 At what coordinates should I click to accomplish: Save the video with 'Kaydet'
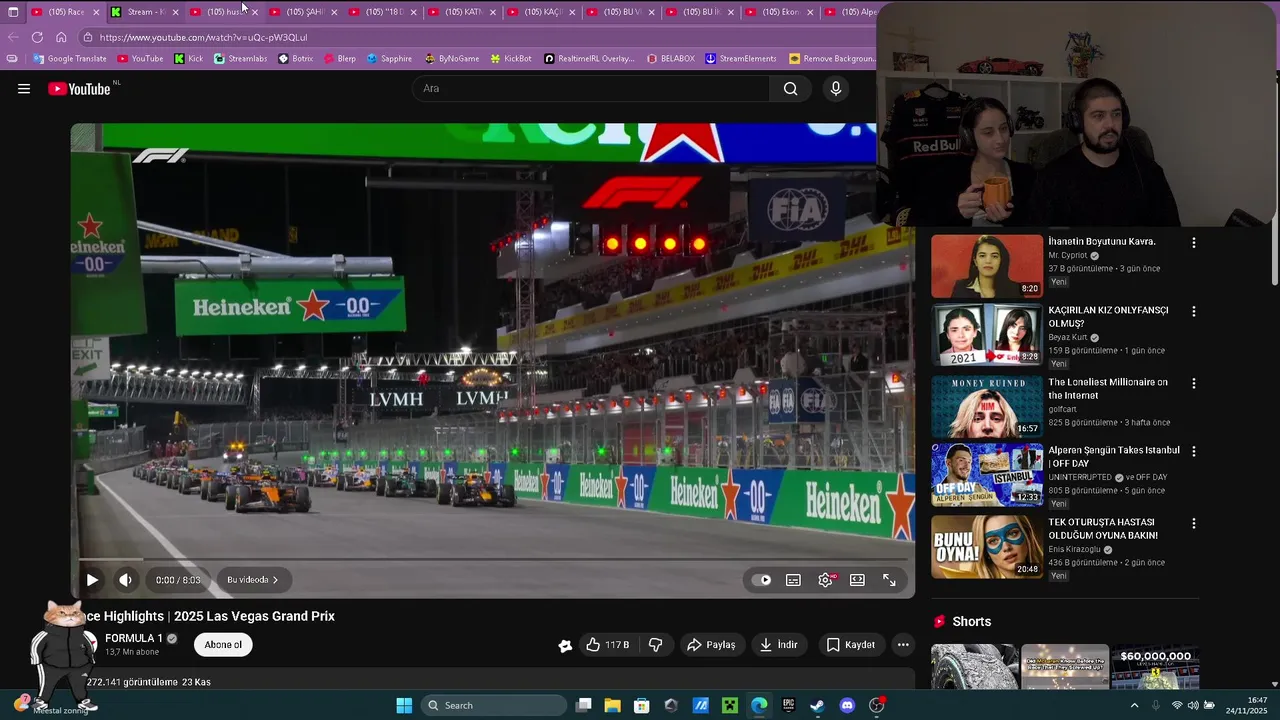(851, 645)
